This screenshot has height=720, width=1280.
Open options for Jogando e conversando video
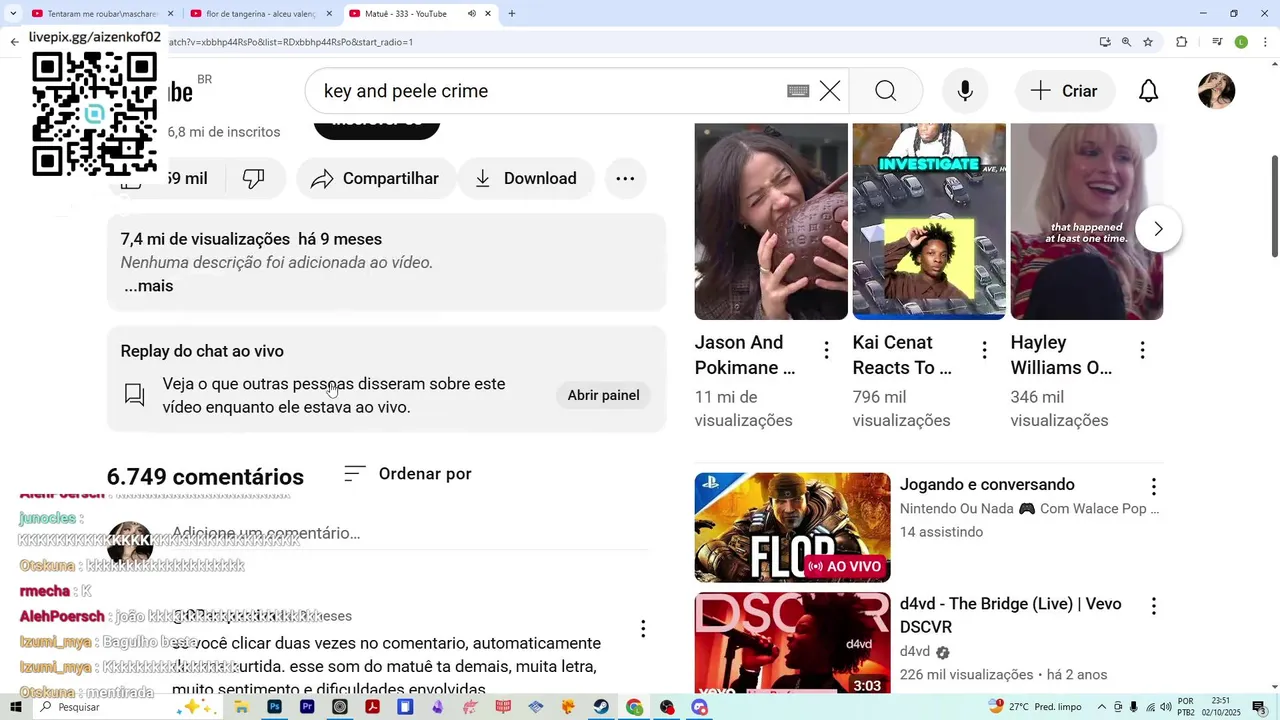(1153, 487)
